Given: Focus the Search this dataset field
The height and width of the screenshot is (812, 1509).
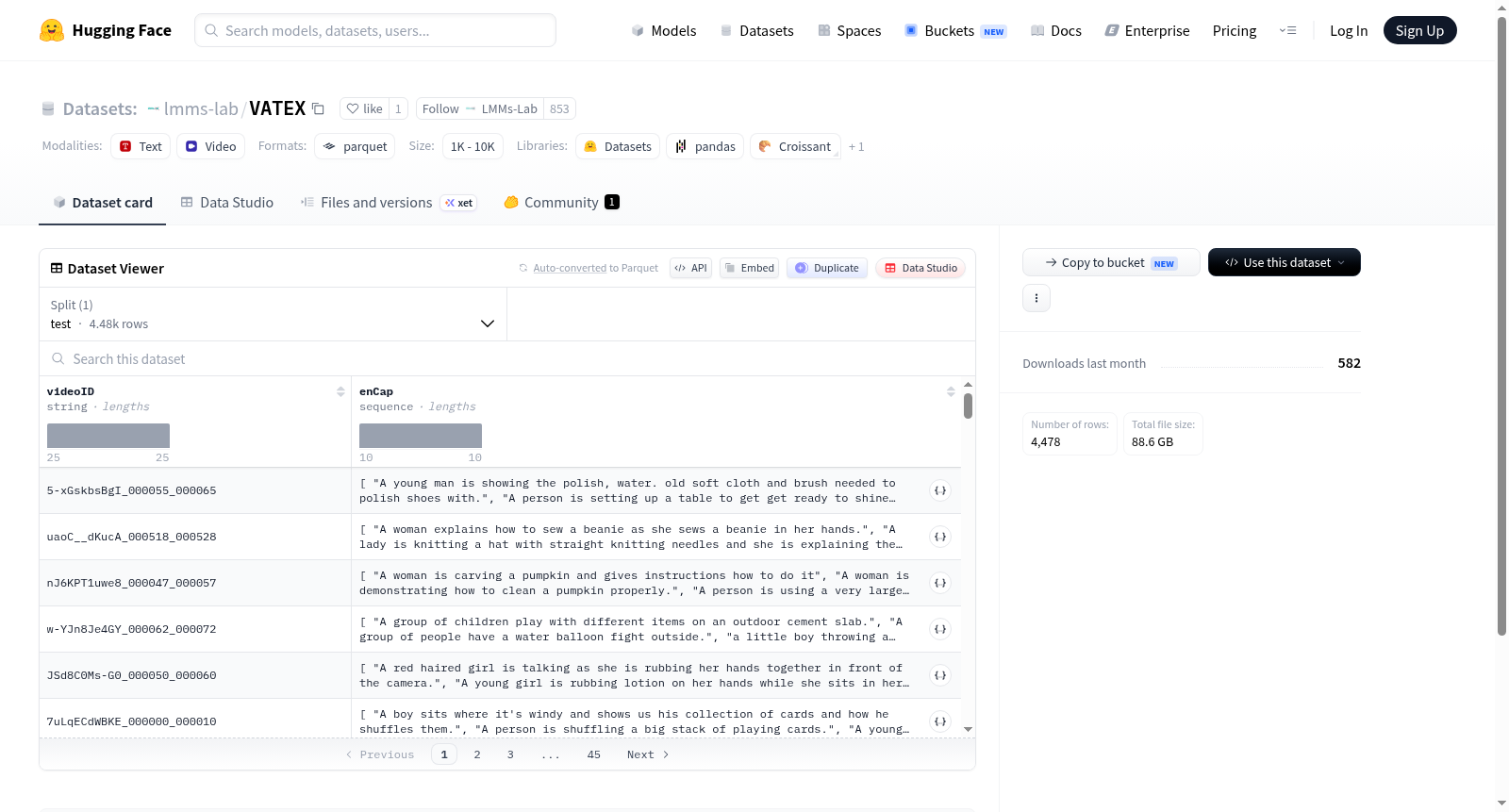Looking at the screenshot, I should point(507,358).
